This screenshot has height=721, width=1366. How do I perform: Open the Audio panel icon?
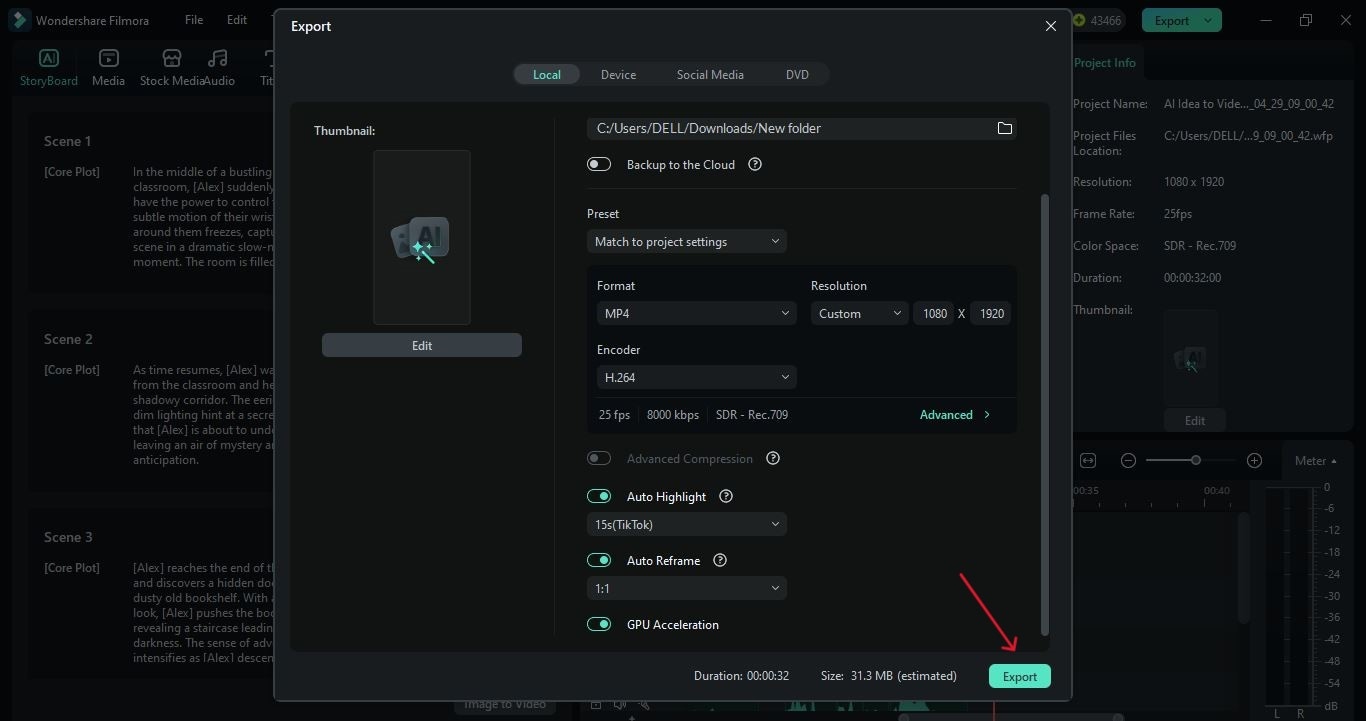[218, 58]
